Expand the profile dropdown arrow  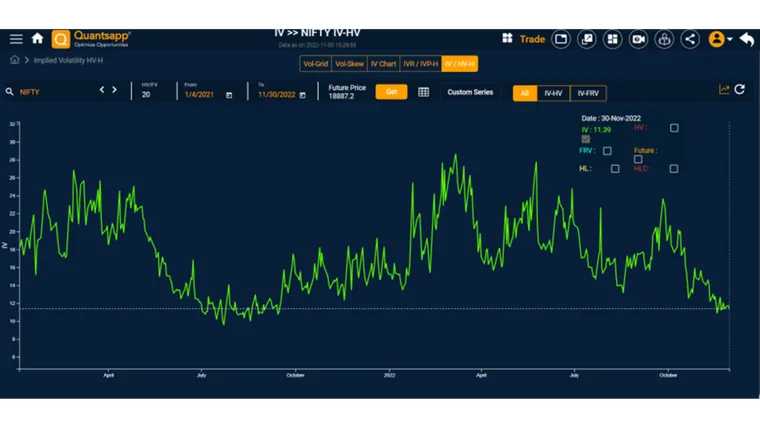pyautogui.click(x=730, y=39)
